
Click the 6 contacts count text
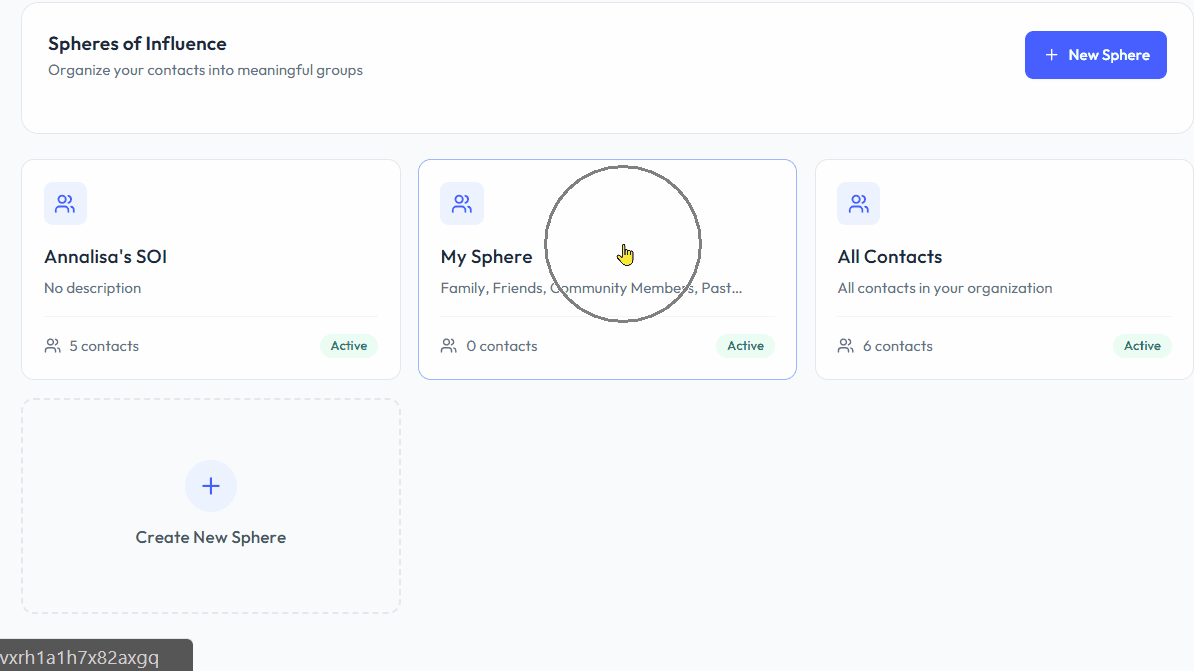coord(897,346)
